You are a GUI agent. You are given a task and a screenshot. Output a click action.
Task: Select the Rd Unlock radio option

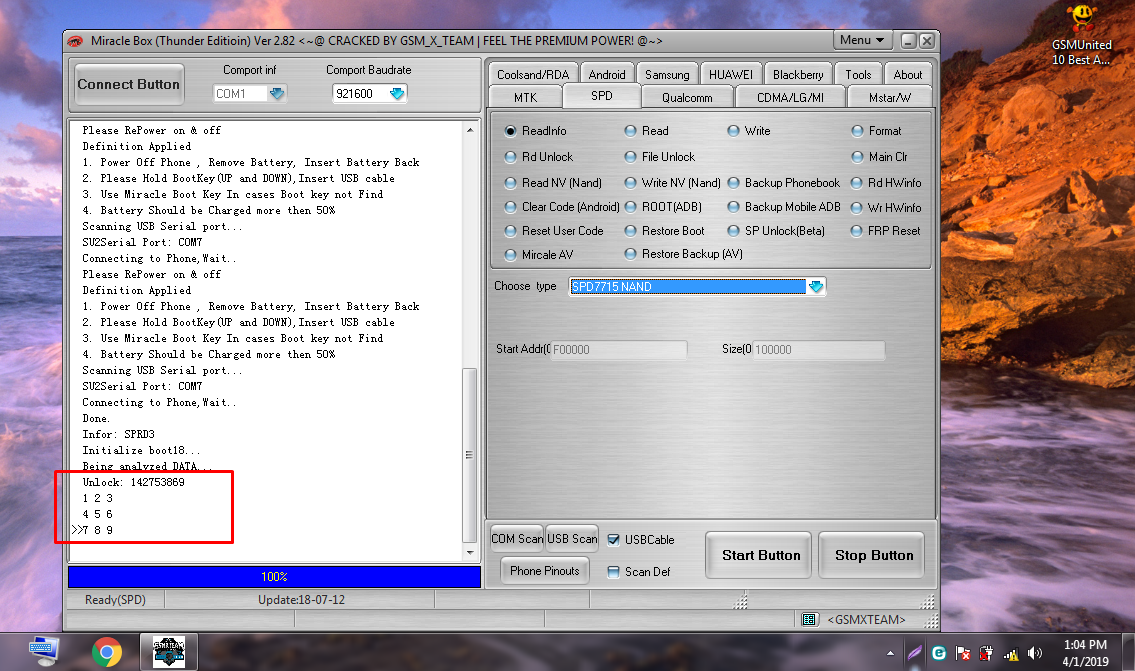[x=510, y=157]
